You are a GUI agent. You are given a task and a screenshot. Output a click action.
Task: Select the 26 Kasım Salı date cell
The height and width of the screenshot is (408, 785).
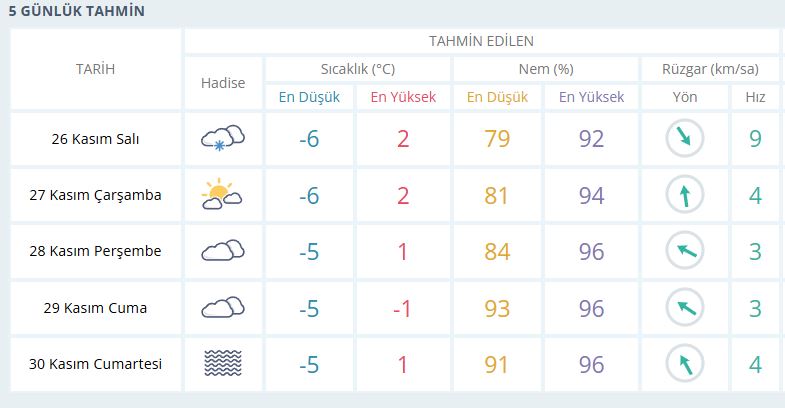[x=96, y=139]
